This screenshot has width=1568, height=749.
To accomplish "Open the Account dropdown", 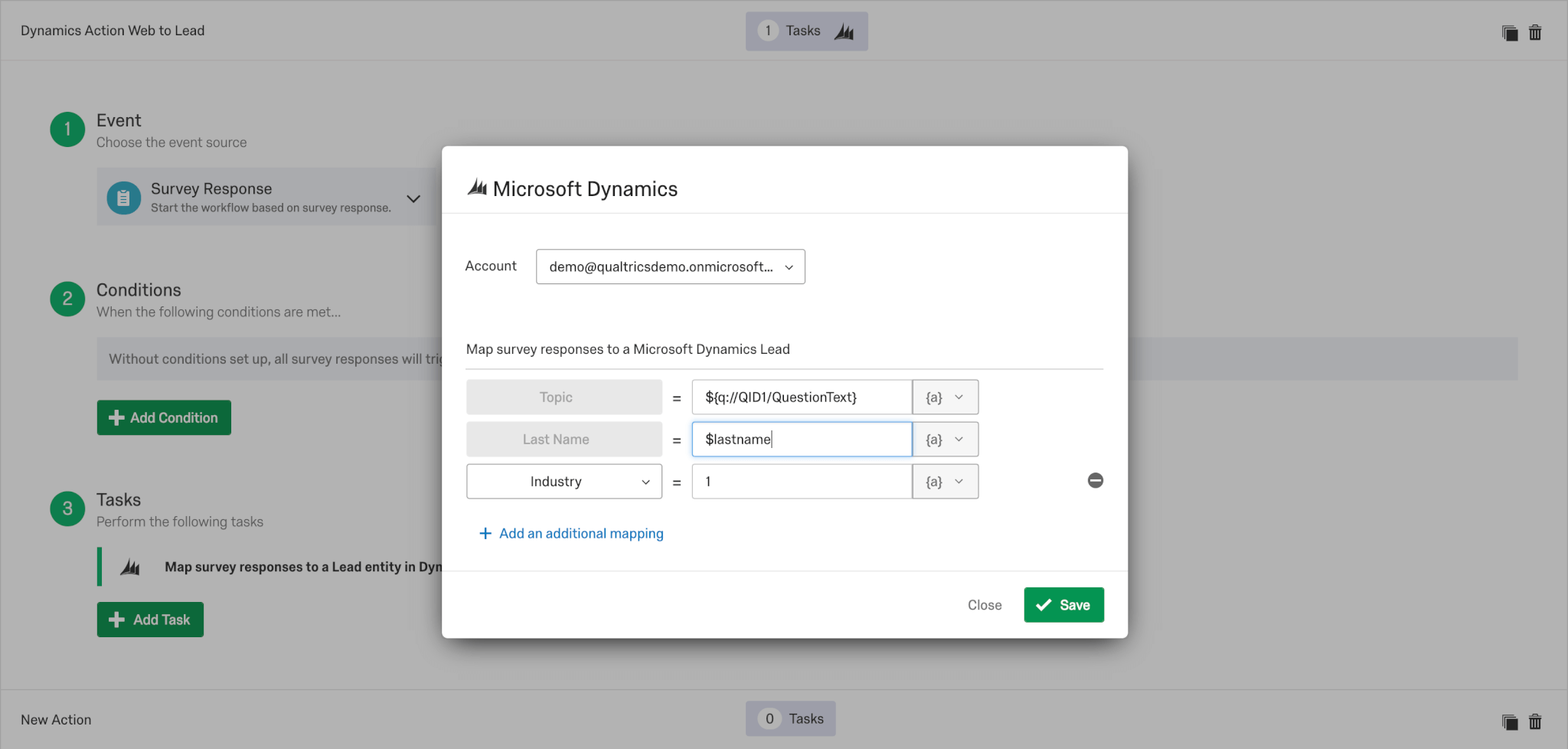I will 671,267.
